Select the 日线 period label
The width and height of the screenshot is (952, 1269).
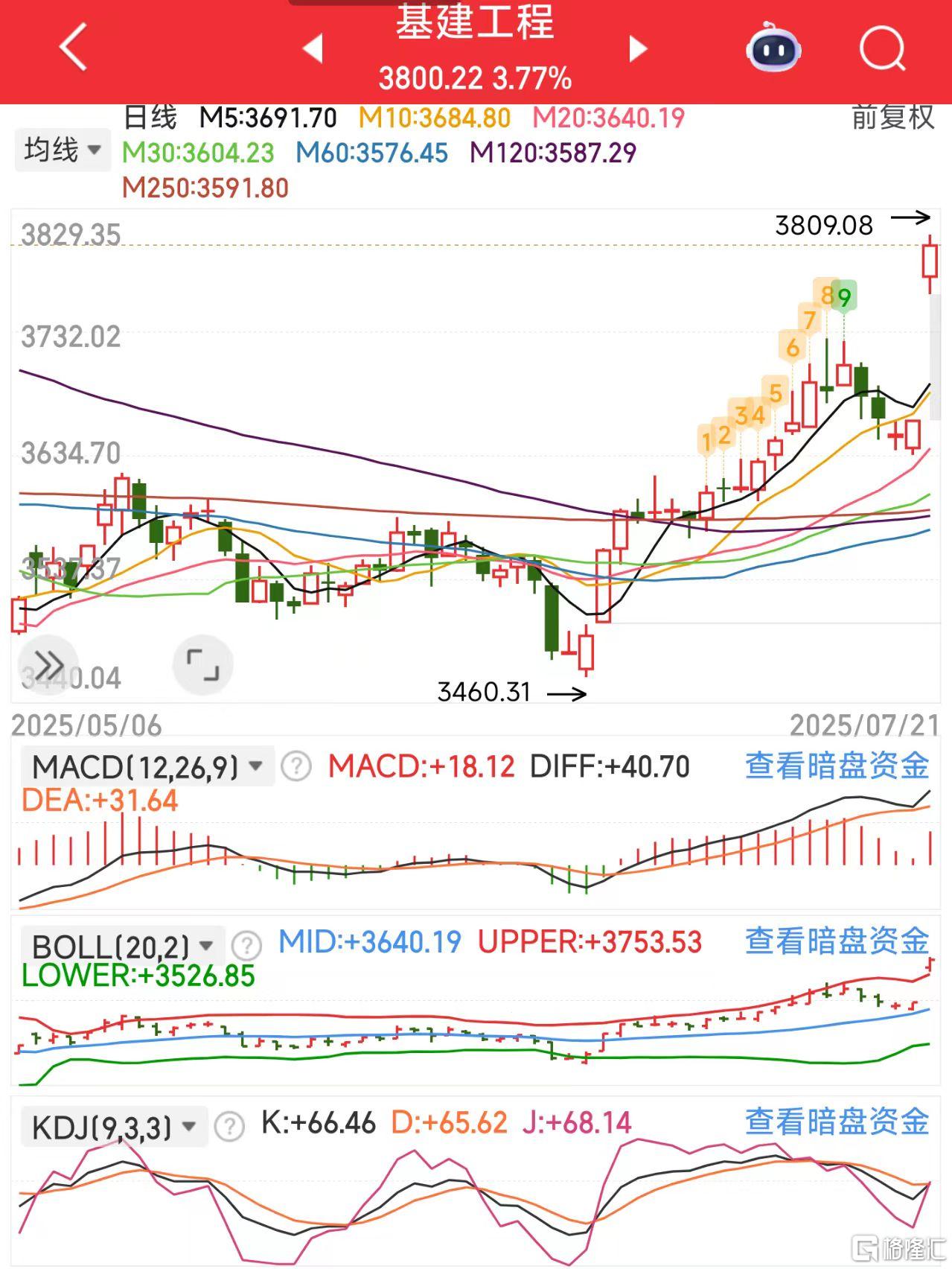(x=150, y=117)
